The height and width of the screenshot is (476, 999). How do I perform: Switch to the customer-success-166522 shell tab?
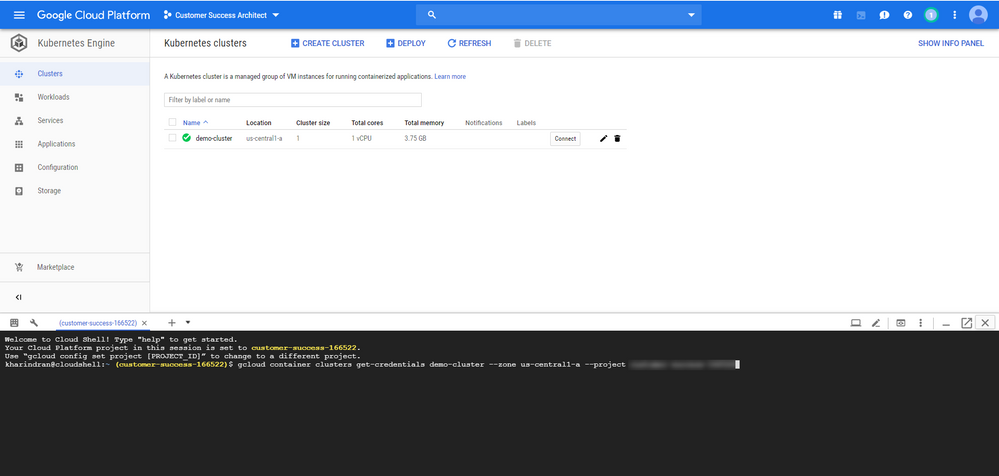click(97, 323)
